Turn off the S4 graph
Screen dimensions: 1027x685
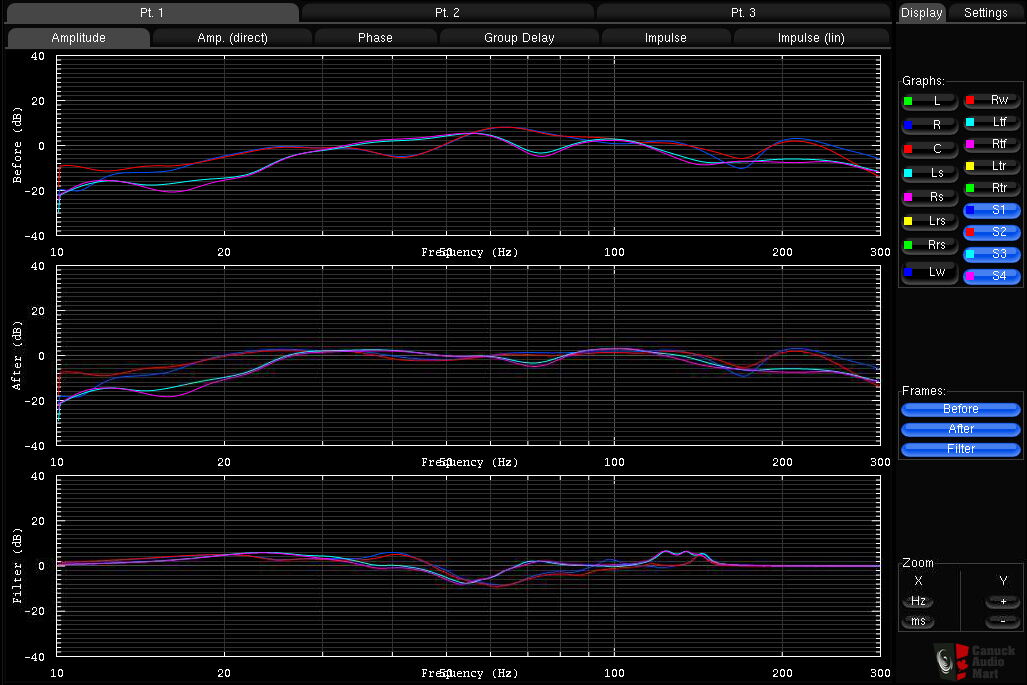992,276
